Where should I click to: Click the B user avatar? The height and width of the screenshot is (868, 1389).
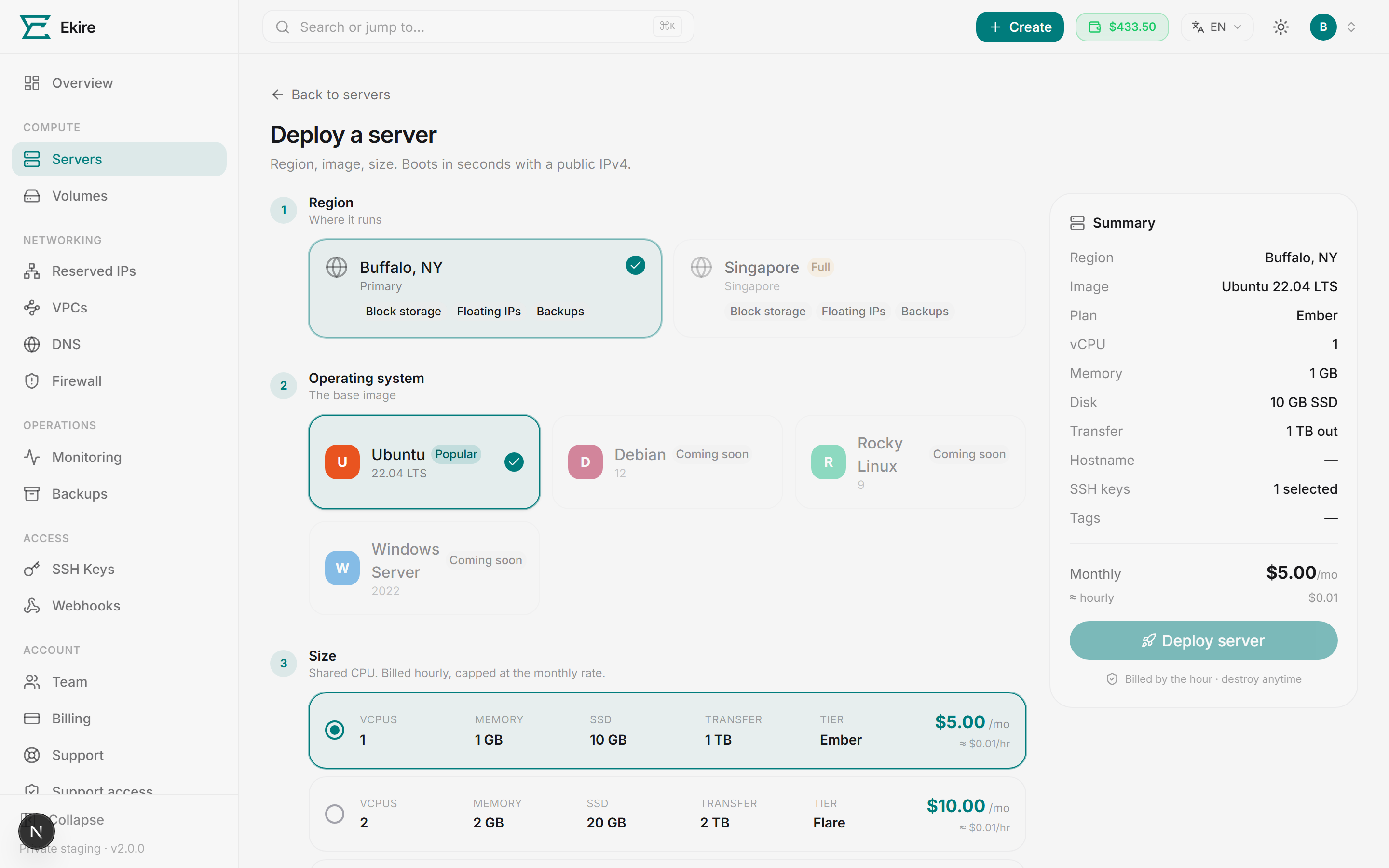pos(1323,27)
